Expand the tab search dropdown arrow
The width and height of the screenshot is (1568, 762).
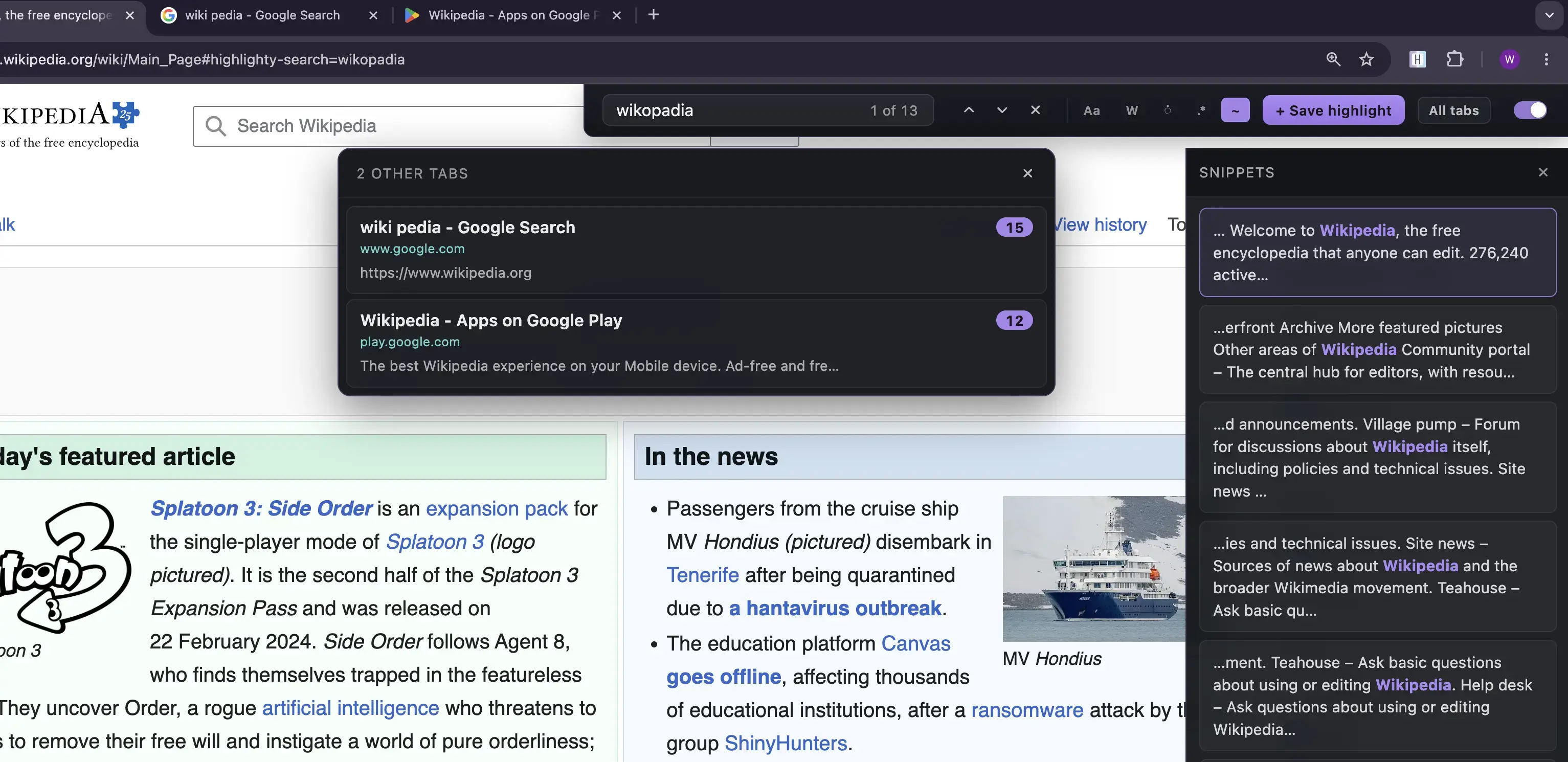coord(1549,15)
